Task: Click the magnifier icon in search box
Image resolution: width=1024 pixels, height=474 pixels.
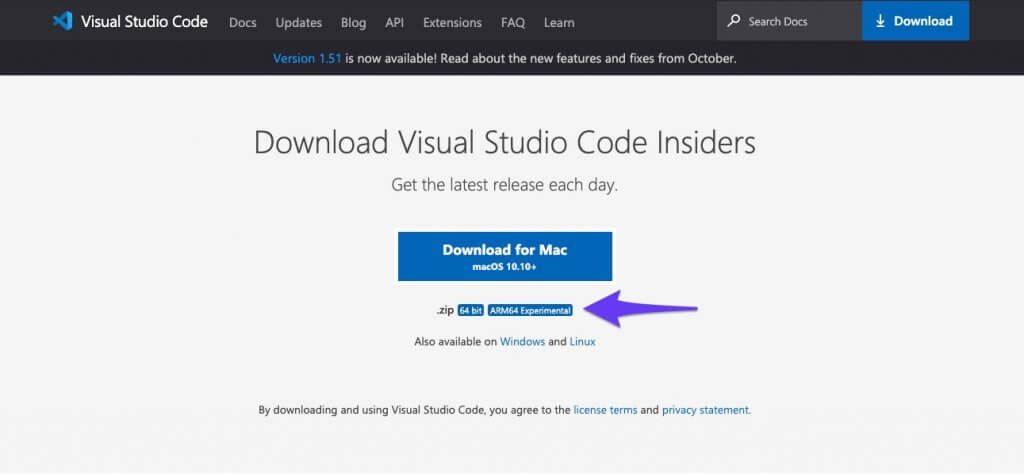Action: [734, 21]
